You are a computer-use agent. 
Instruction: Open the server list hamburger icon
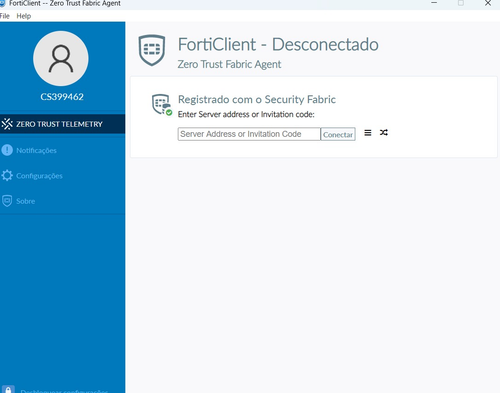tap(368, 133)
